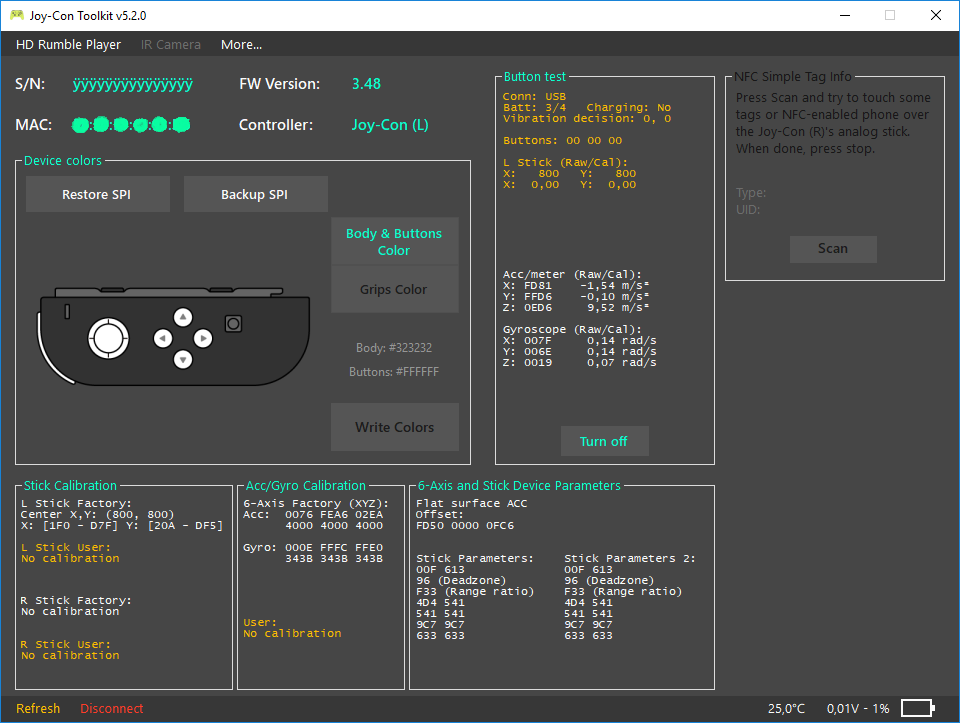Screen dimensions: 960x723
Task: Click the serial number value
Action: pyautogui.click(x=133, y=84)
